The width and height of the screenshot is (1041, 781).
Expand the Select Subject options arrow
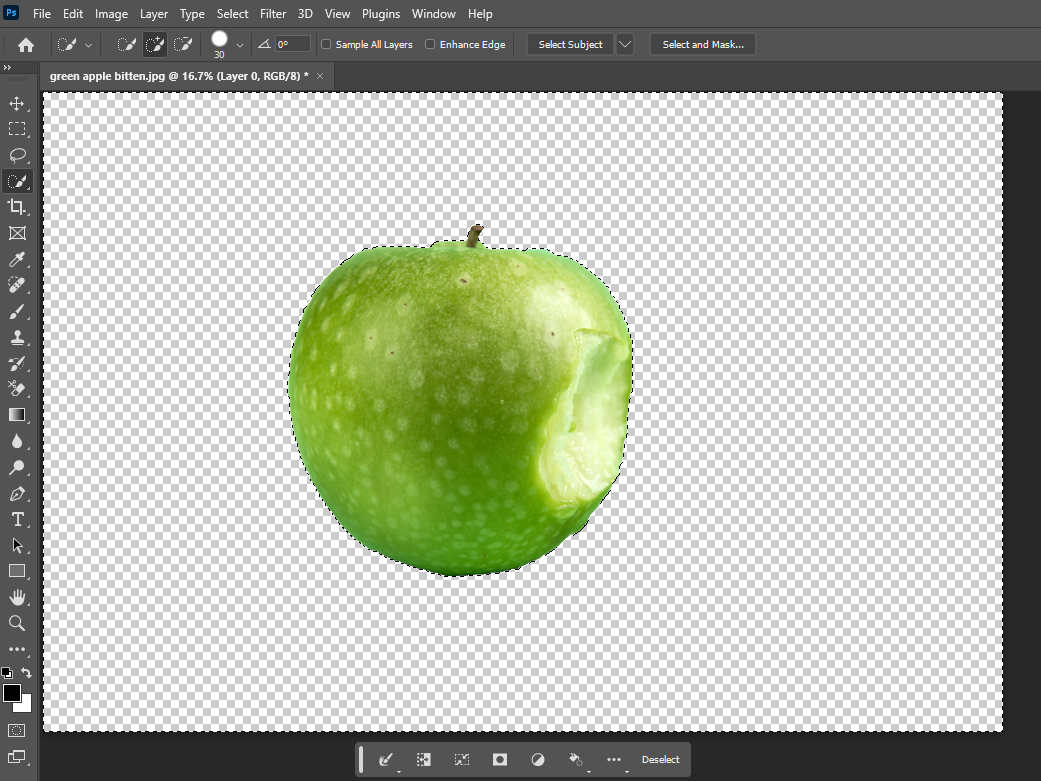tap(625, 44)
